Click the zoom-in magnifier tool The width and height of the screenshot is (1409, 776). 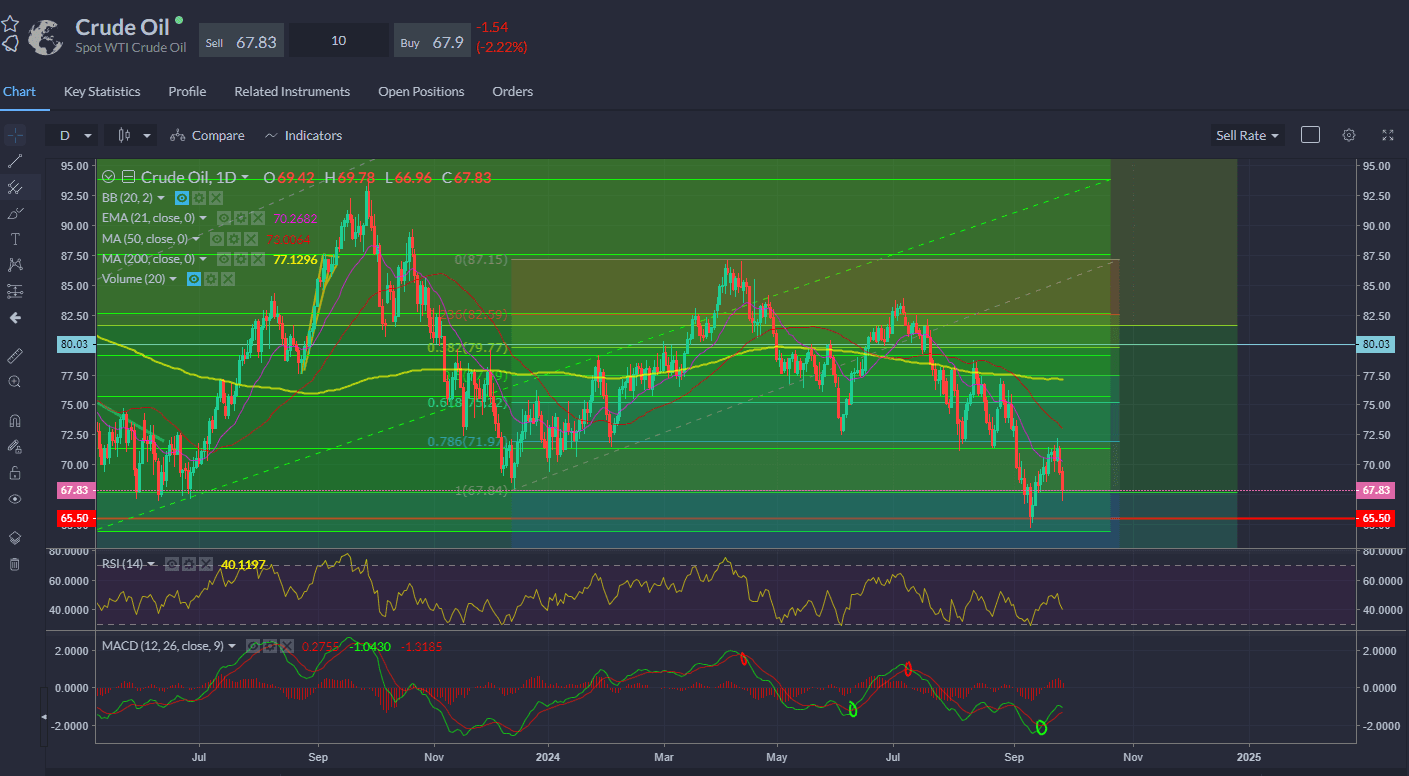point(14,381)
